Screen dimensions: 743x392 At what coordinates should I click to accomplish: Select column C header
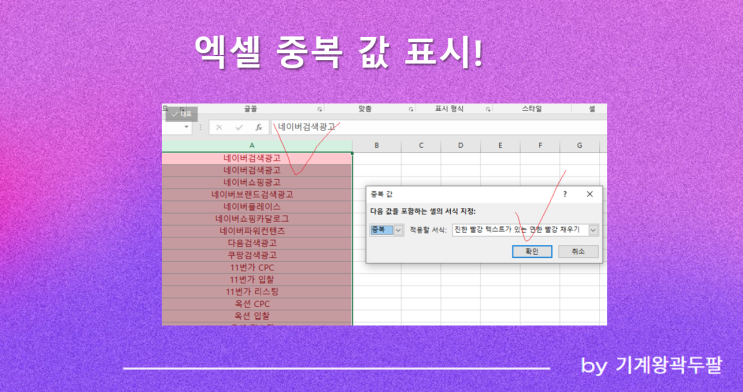tap(421, 146)
